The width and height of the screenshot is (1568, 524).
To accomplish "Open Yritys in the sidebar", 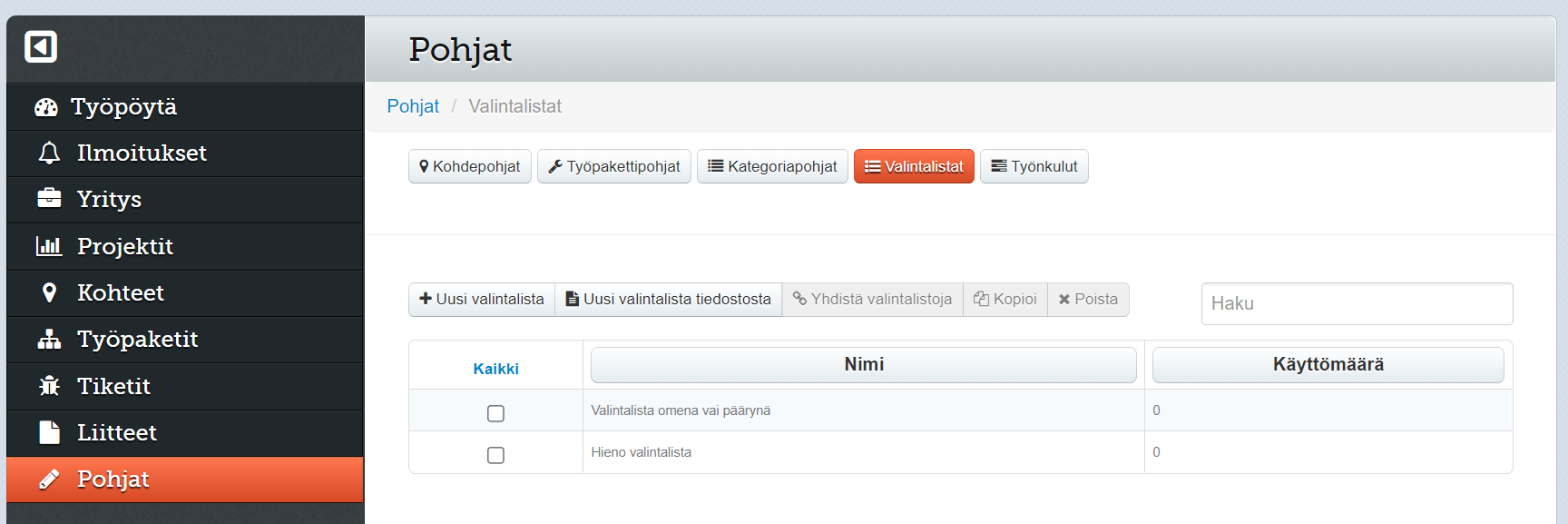I will pyautogui.click(x=185, y=200).
